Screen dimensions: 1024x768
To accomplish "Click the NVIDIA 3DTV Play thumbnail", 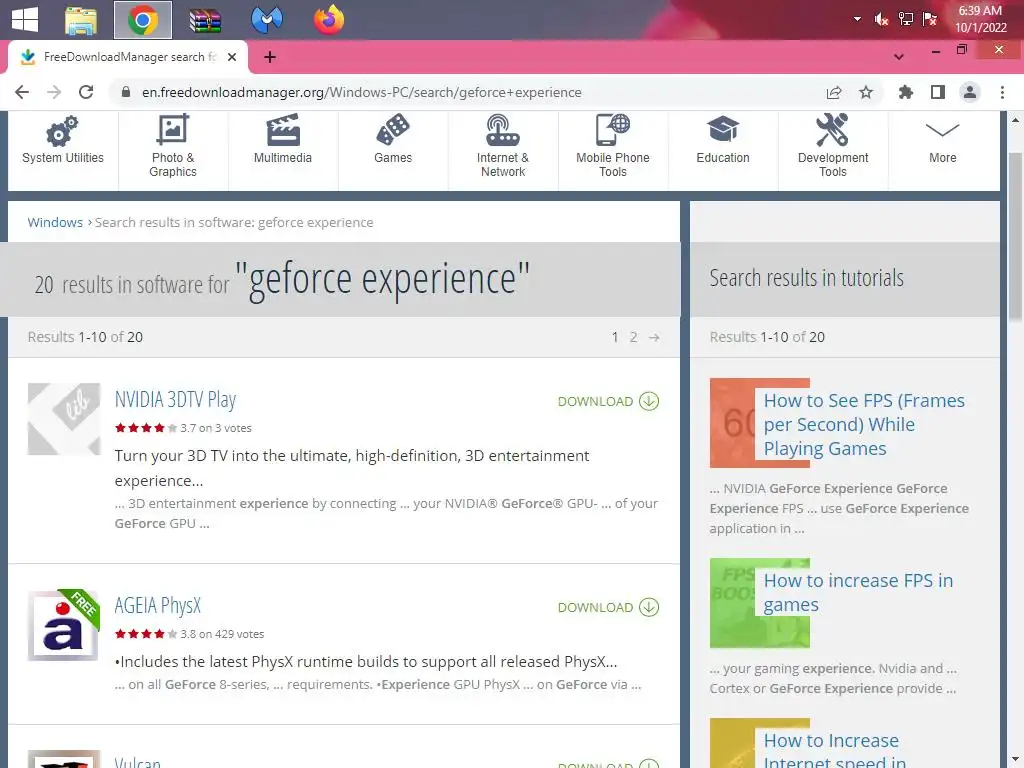I will 64,419.
